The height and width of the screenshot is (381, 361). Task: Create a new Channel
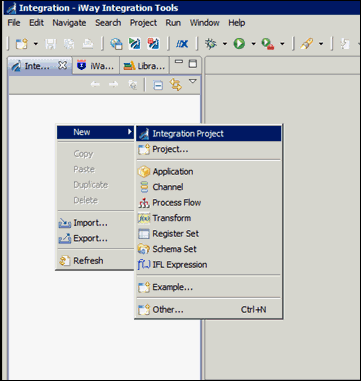pos(209,187)
